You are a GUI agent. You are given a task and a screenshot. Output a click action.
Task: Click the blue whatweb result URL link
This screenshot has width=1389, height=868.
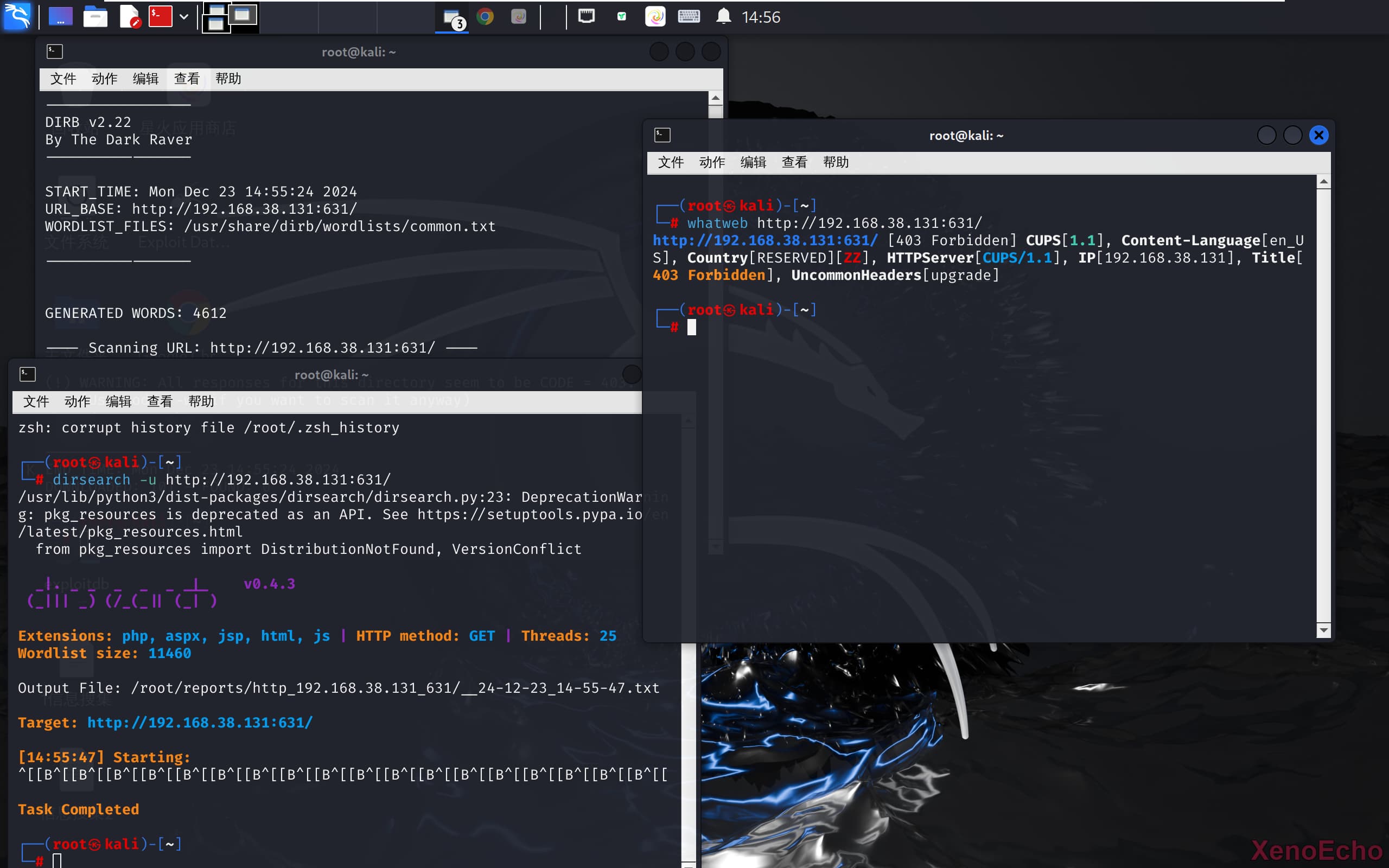point(765,240)
